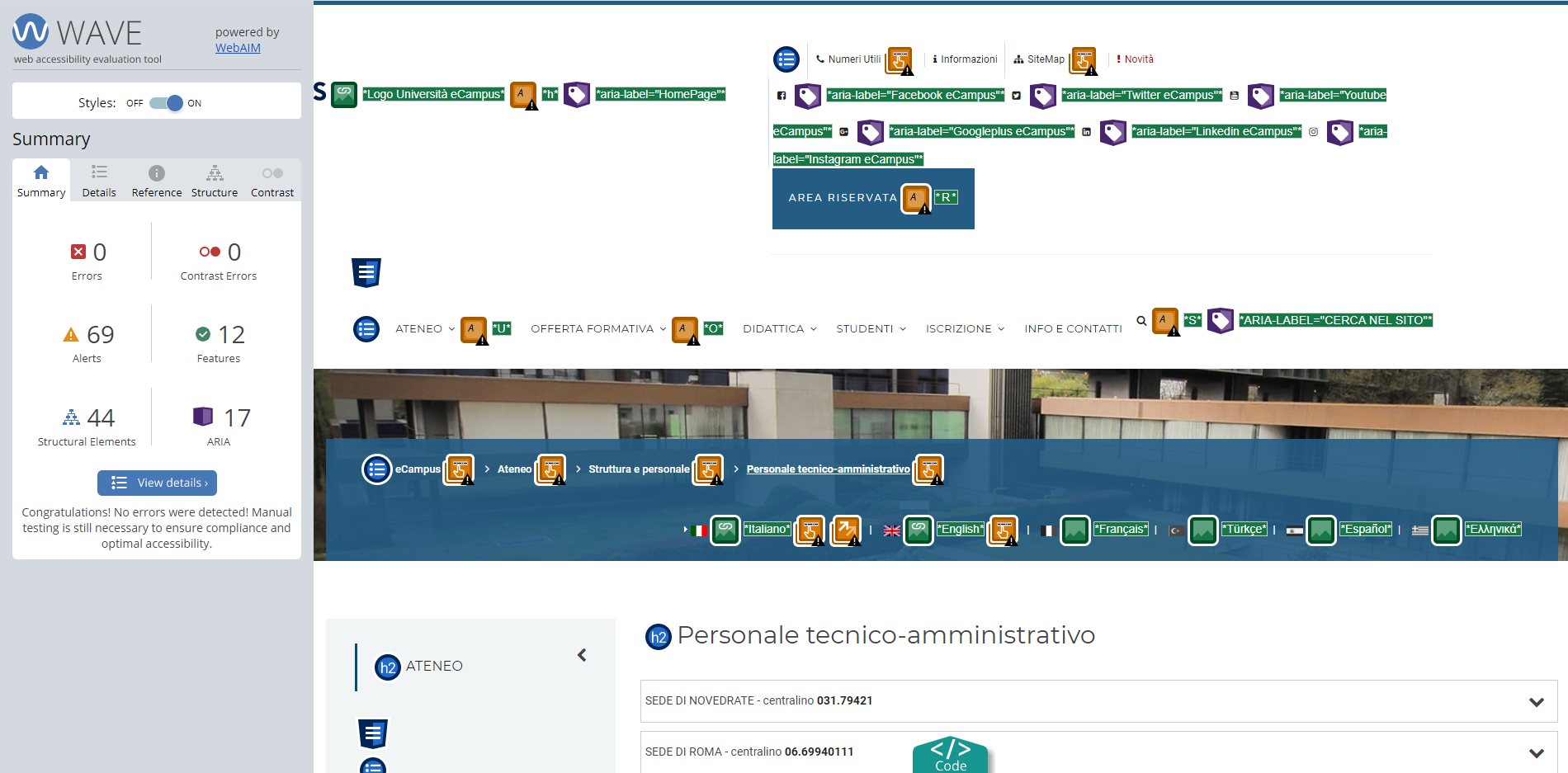Collapse the Ateneo sidebar with the chevron

(582, 655)
